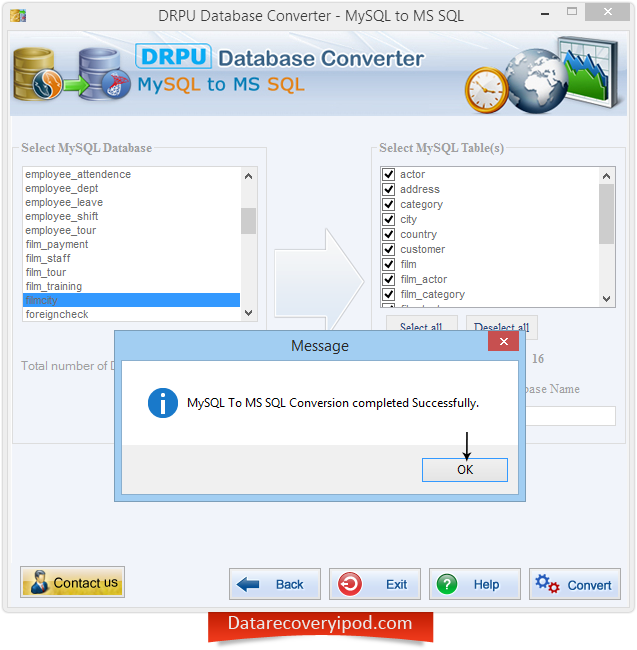
Task: Click the database name input field
Action: pyautogui.click(x=571, y=416)
